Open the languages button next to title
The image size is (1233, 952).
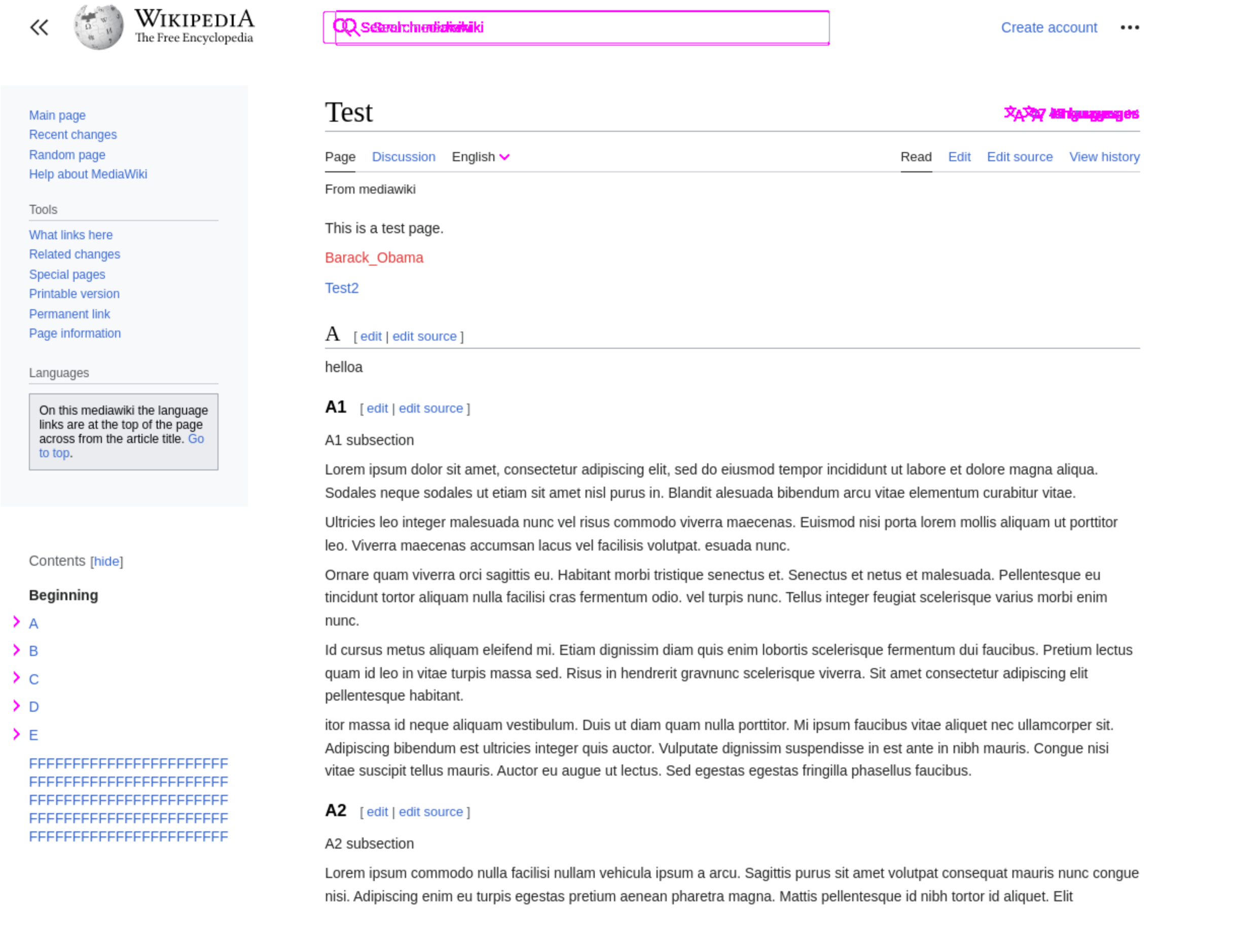point(1072,114)
